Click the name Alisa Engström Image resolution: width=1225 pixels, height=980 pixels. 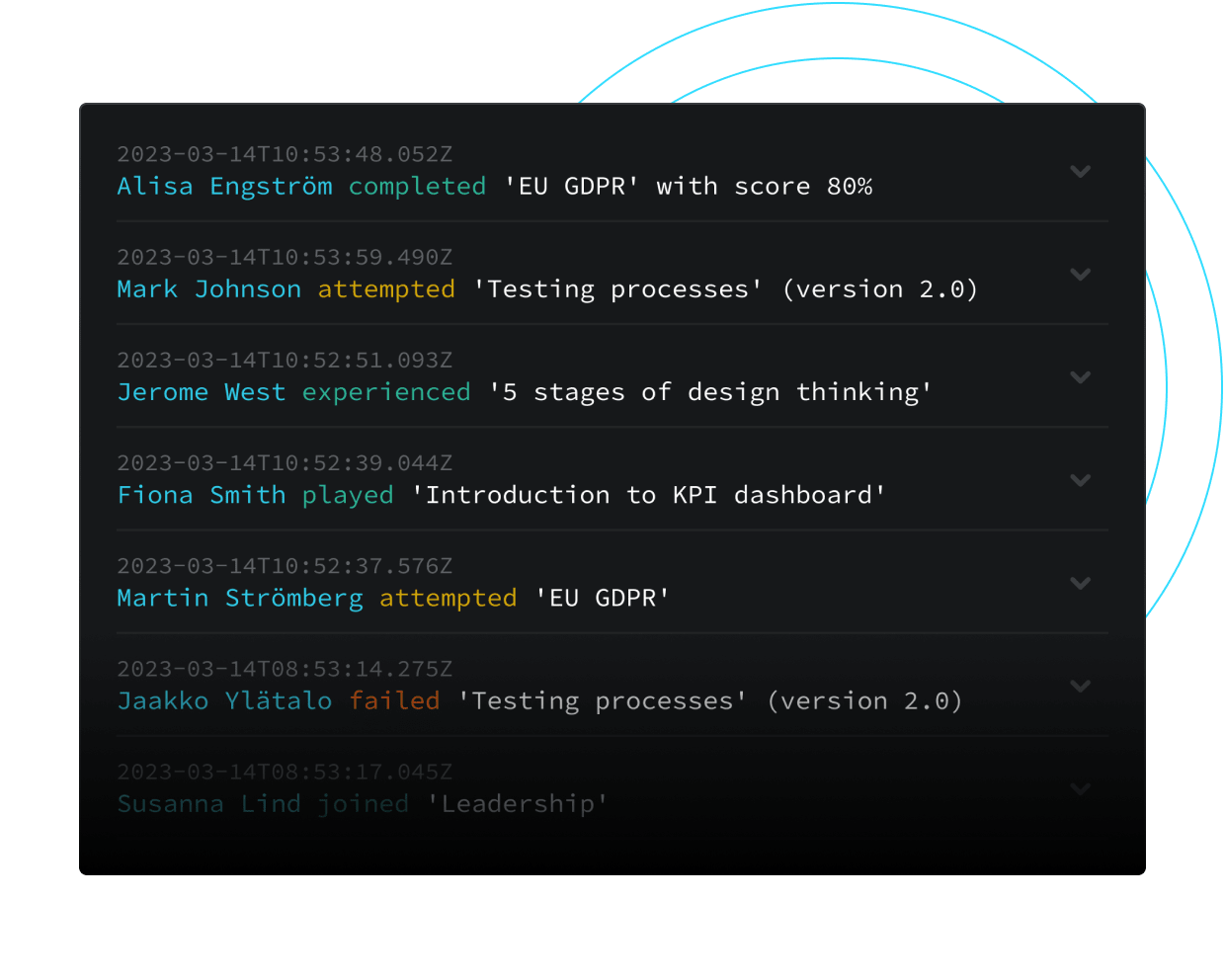point(224,187)
